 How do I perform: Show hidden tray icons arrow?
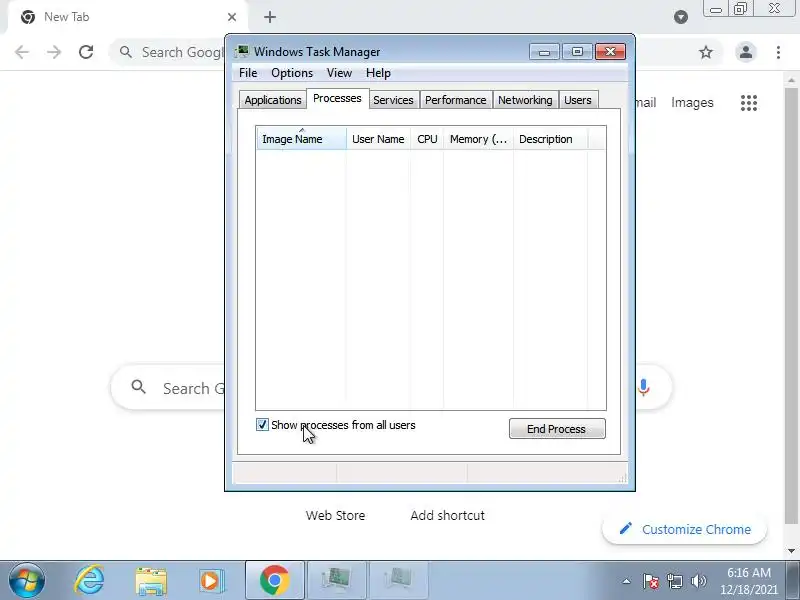tap(627, 581)
